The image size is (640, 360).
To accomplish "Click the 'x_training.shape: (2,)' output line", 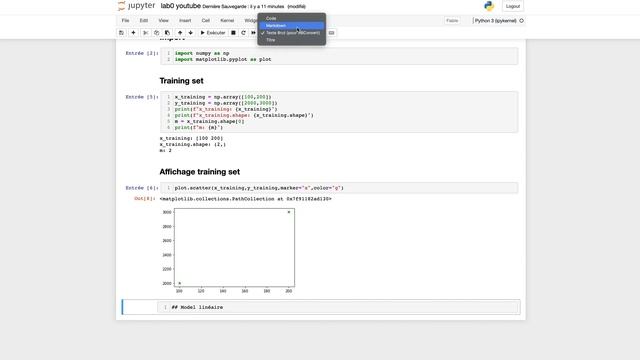I will click(192, 144).
